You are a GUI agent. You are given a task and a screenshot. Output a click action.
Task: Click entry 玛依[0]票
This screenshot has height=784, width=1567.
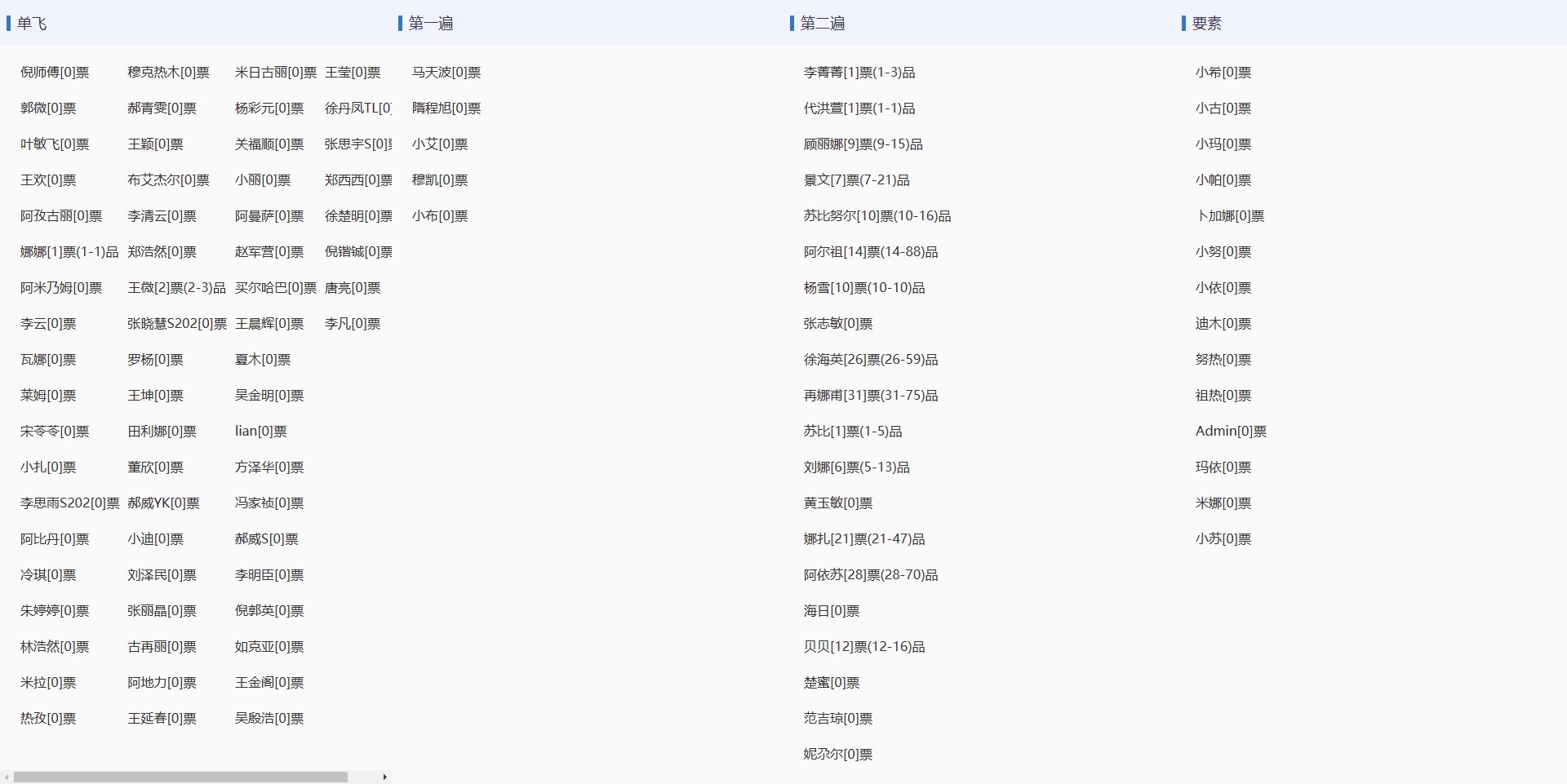[1223, 467]
